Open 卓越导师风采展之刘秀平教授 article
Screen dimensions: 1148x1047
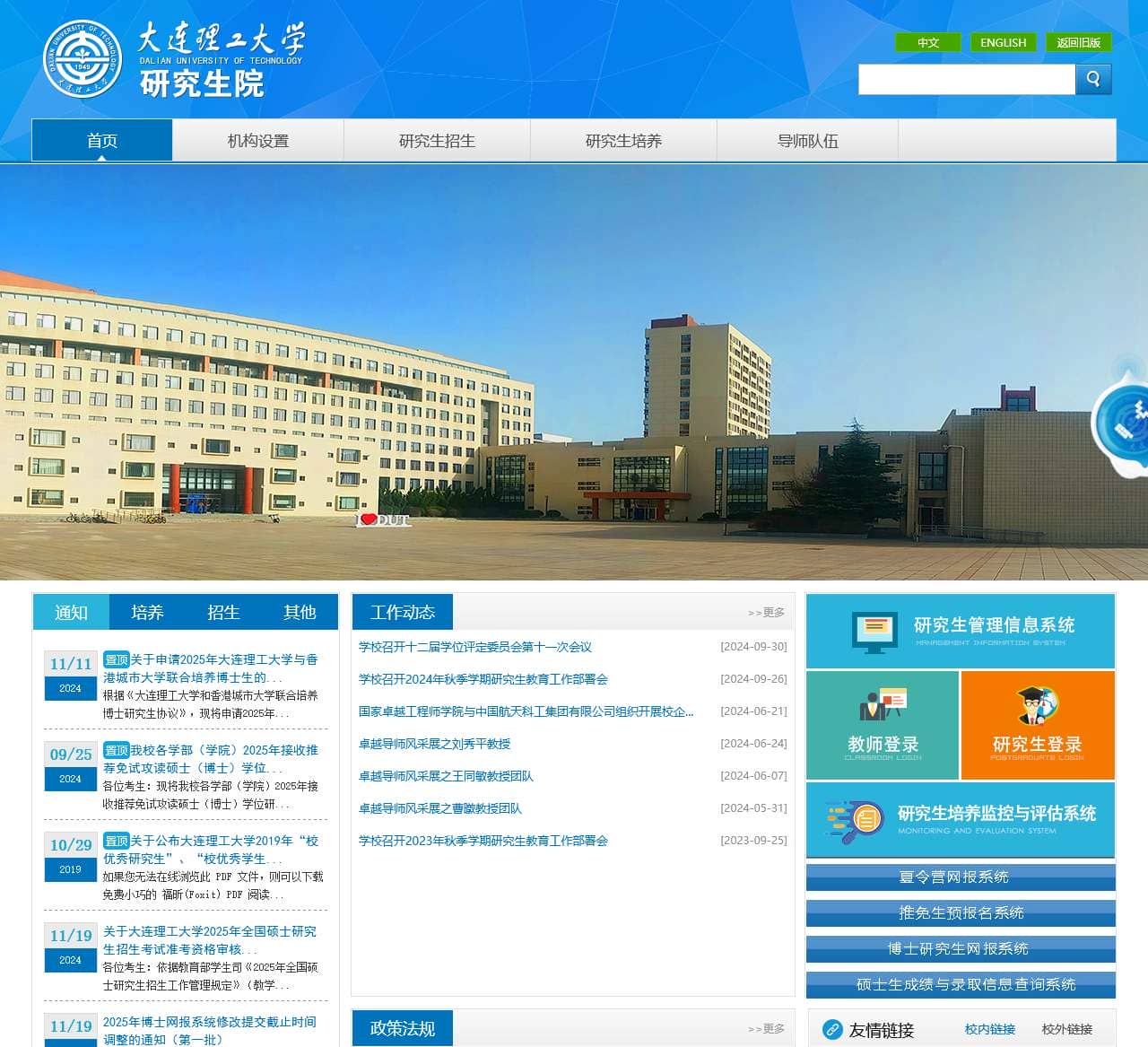[x=435, y=744]
